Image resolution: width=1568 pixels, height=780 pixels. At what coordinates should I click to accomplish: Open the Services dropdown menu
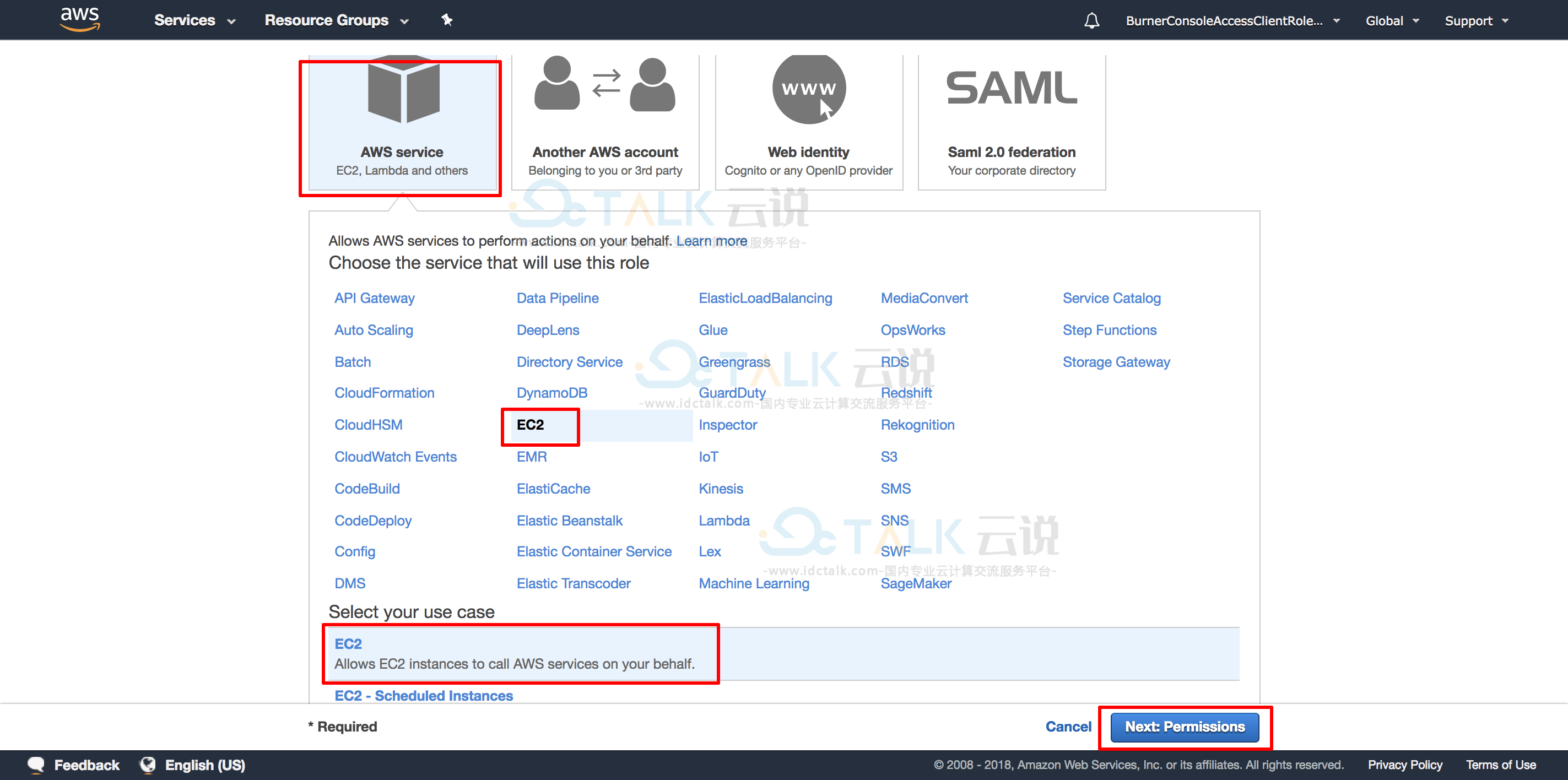coord(195,20)
